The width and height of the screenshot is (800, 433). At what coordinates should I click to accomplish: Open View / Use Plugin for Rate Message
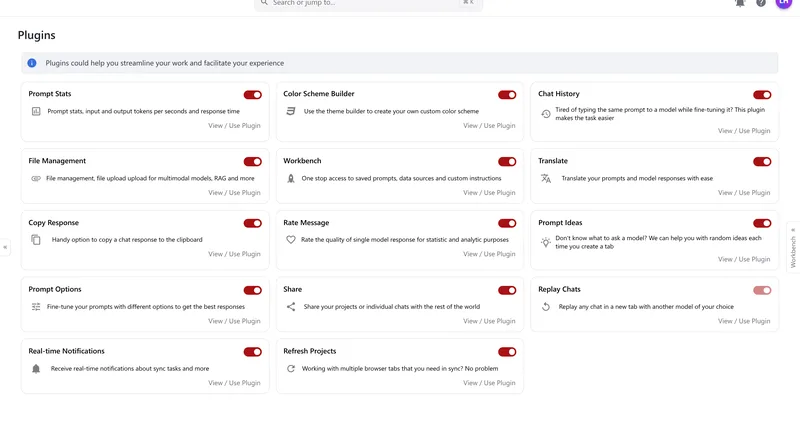pyautogui.click(x=489, y=254)
